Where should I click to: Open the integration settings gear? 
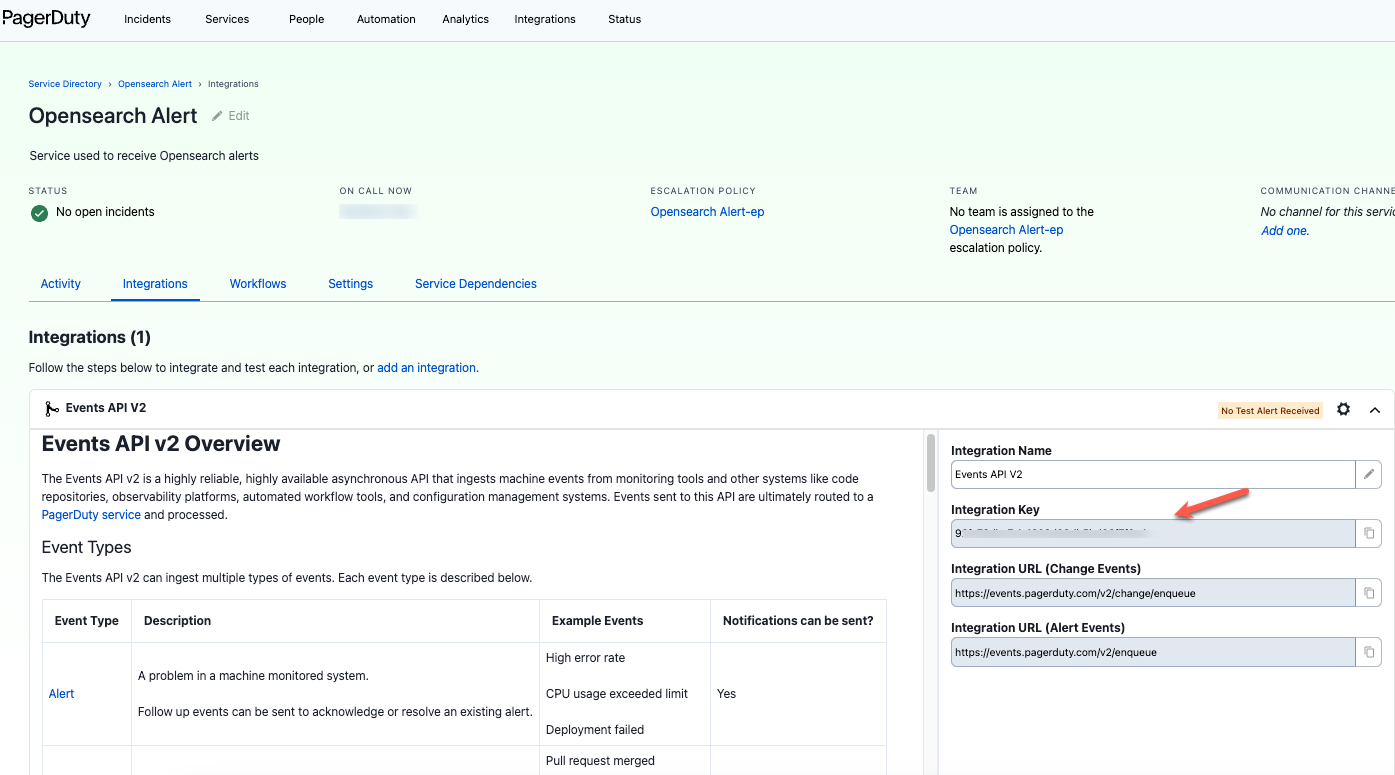[1344, 409]
